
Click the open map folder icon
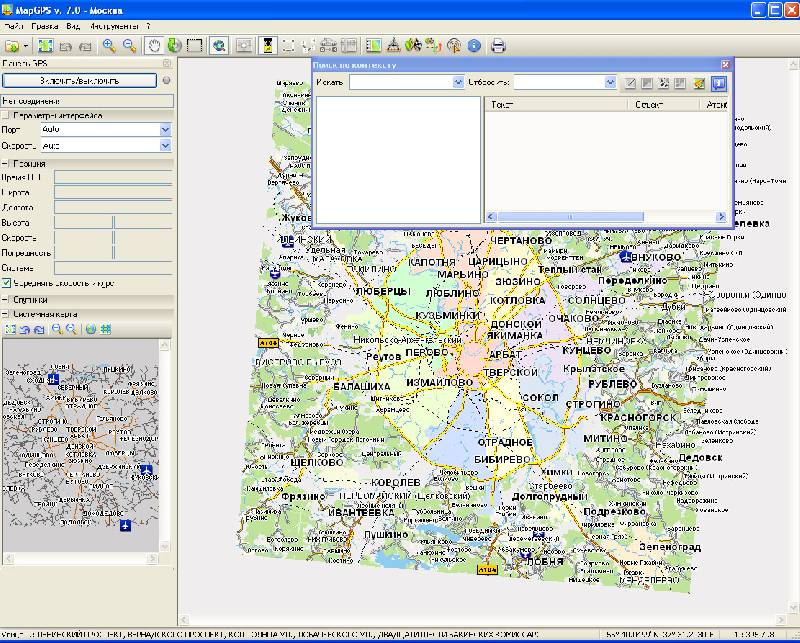11,46
